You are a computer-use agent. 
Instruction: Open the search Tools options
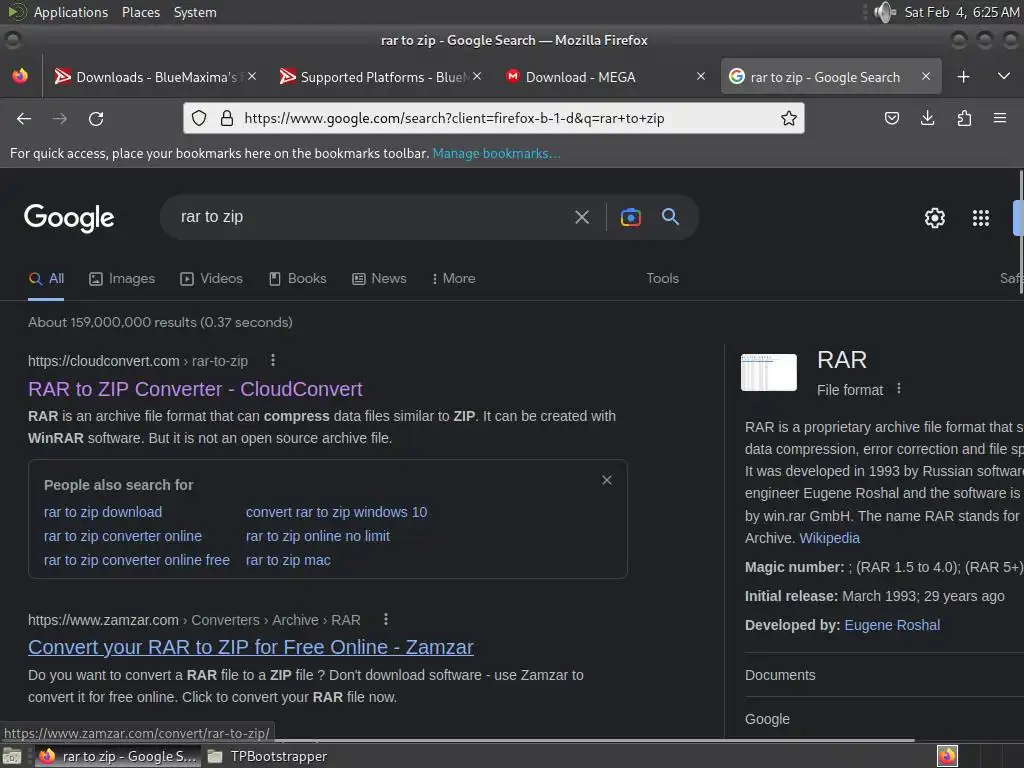[x=662, y=279]
